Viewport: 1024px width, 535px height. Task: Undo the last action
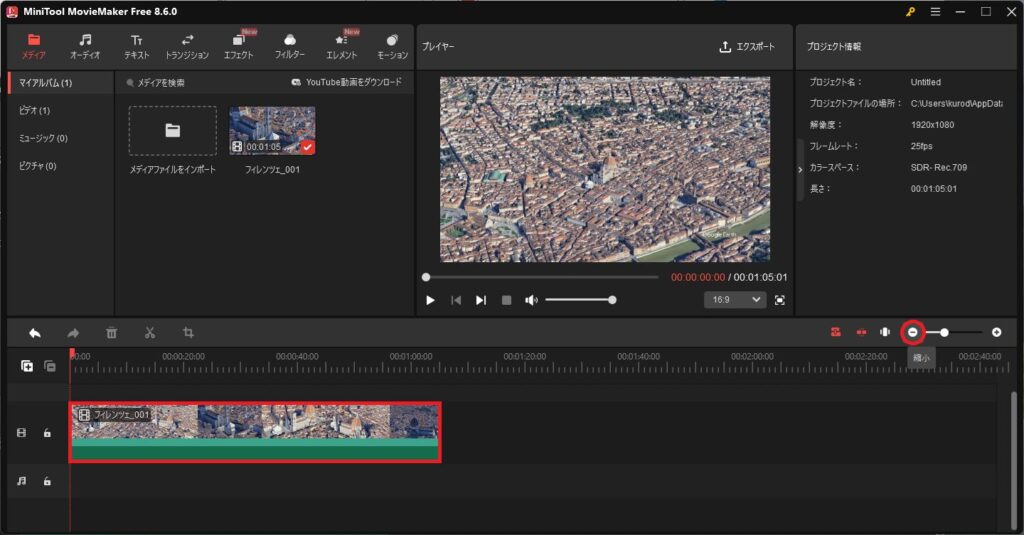[x=35, y=333]
